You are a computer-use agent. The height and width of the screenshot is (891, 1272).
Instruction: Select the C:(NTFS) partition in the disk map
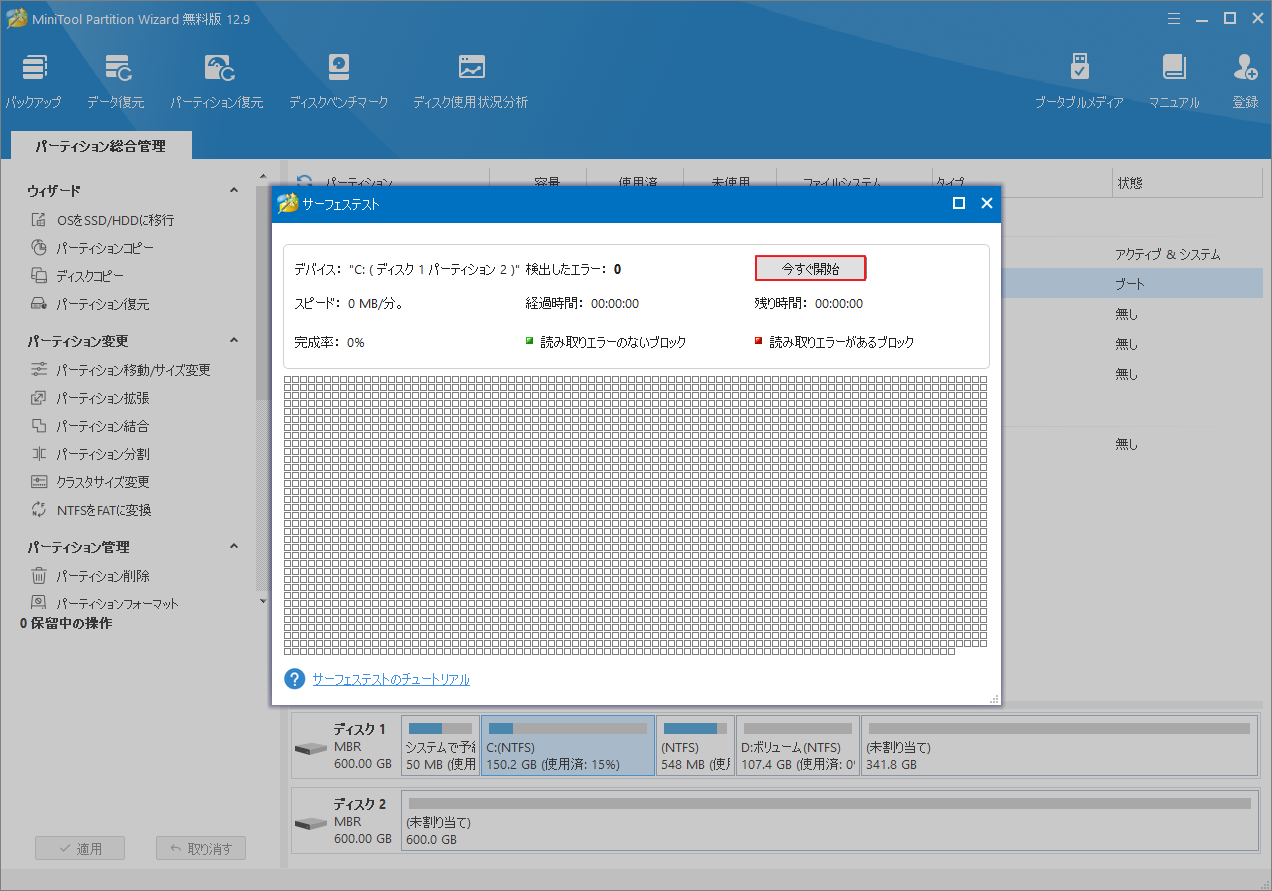(x=568, y=745)
